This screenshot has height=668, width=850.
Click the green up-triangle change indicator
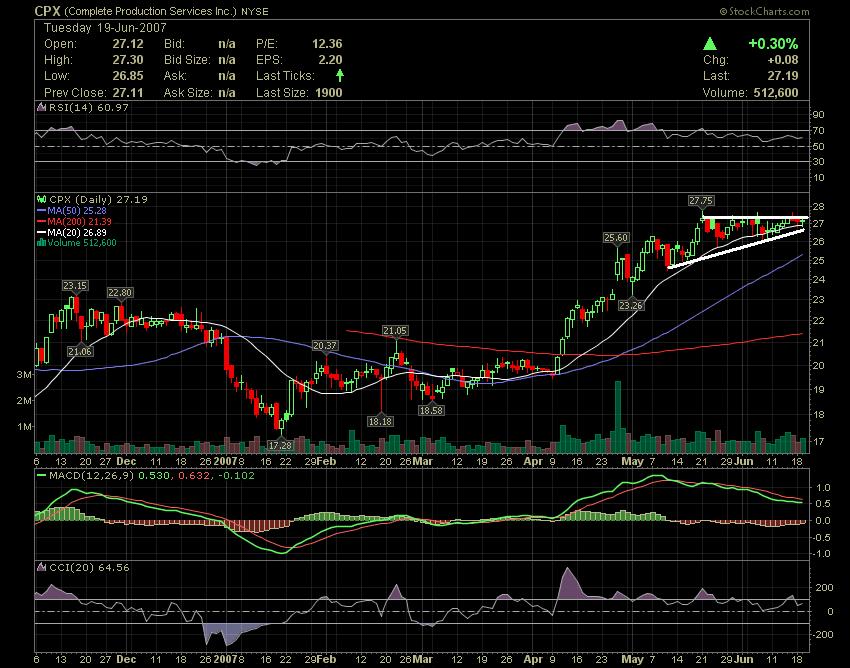[710, 43]
